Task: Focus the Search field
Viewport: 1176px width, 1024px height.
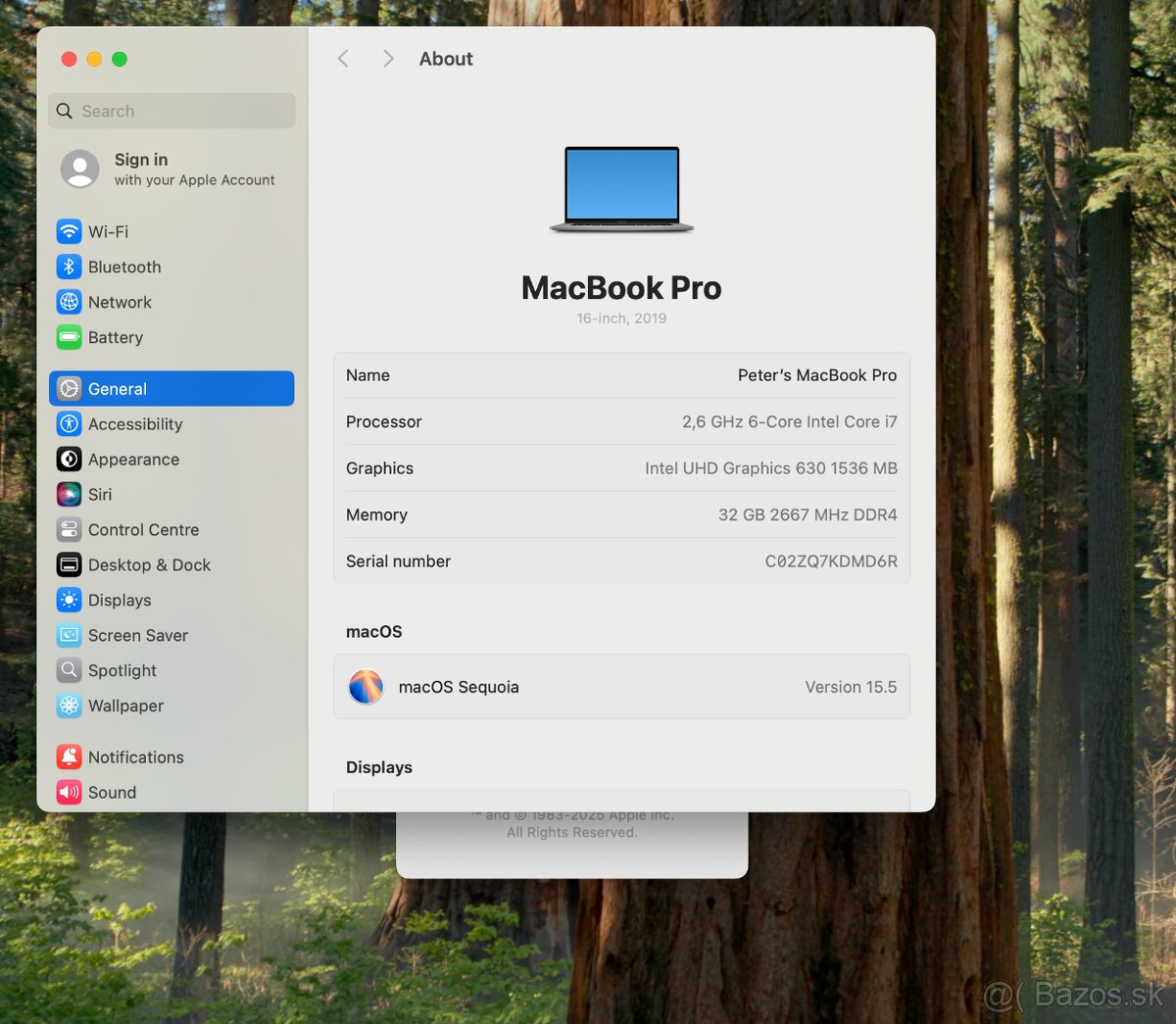Action: coord(171,111)
